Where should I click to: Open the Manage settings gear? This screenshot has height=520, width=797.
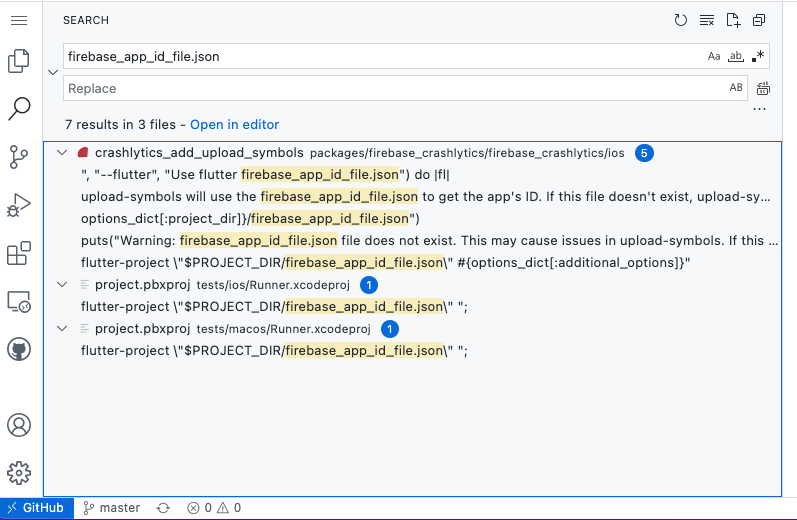(19, 473)
